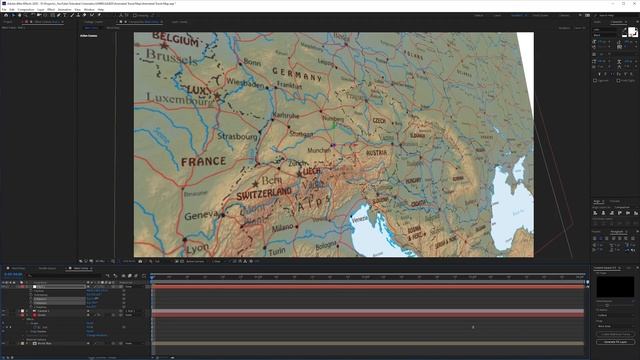The image size is (640, 360).
Task: Select the Roto Brush tool
Action: click(x=91, y=15)
